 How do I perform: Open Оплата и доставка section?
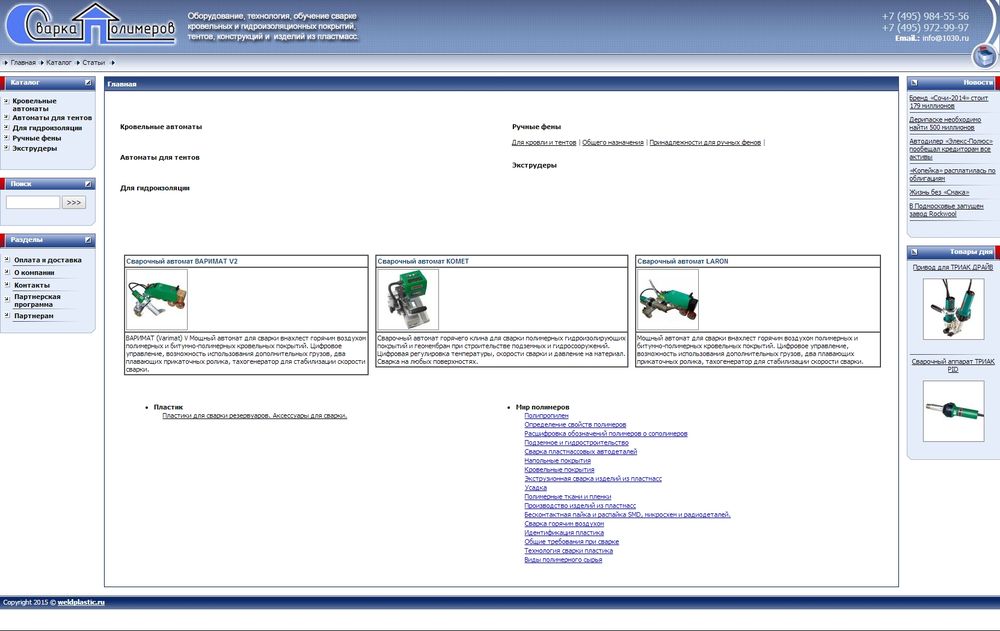[48, 260]
